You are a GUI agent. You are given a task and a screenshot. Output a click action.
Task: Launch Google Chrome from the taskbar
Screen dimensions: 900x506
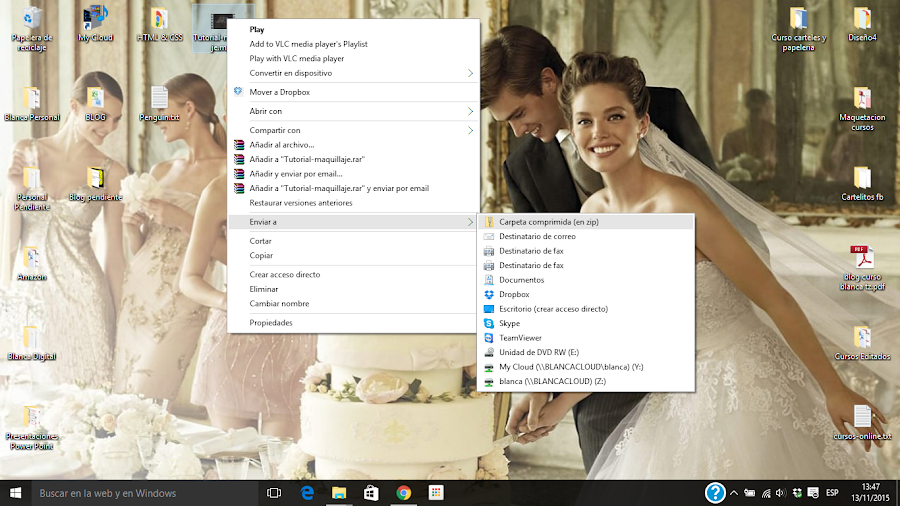point(403,493)
